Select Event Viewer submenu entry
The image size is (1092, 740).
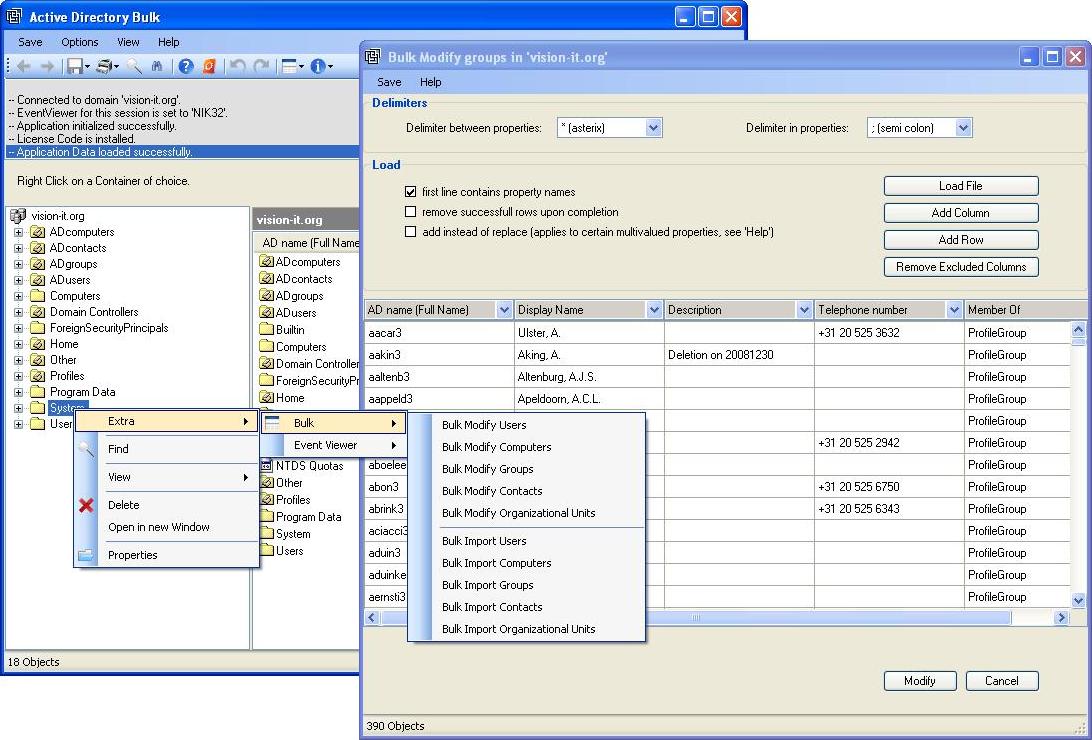(333, 446)
